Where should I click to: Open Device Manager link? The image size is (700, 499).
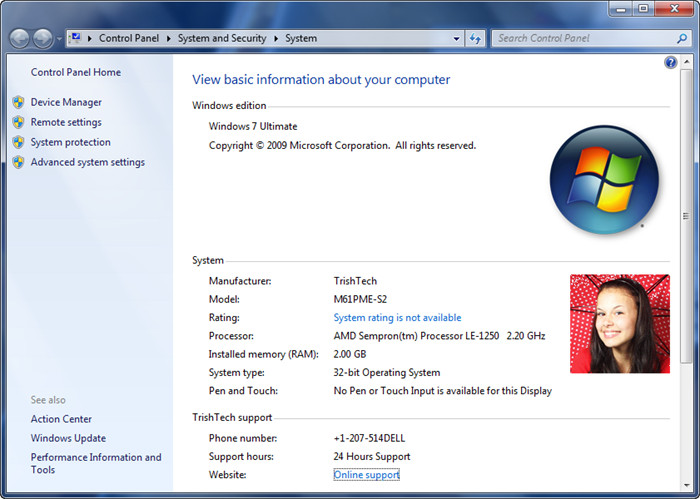coord(66,102)
